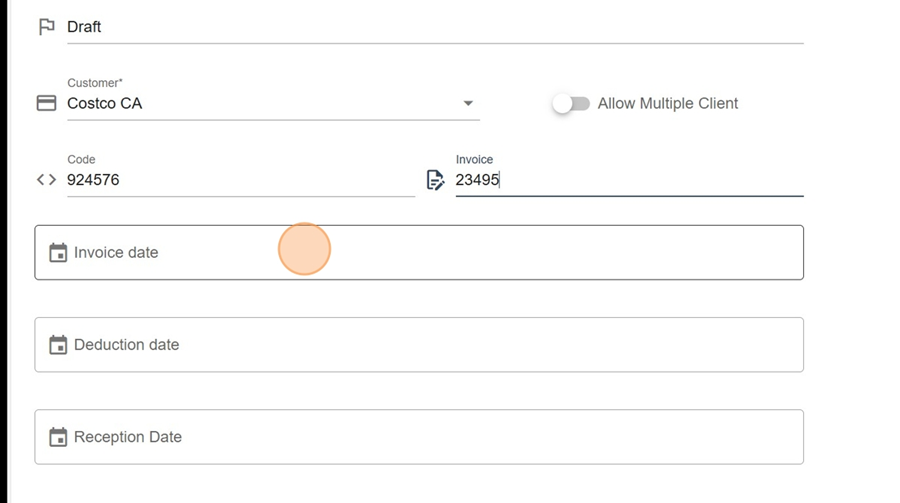900x503 pixels.
Task: Open the Costco CA customer selector
Action: point(273,103)
